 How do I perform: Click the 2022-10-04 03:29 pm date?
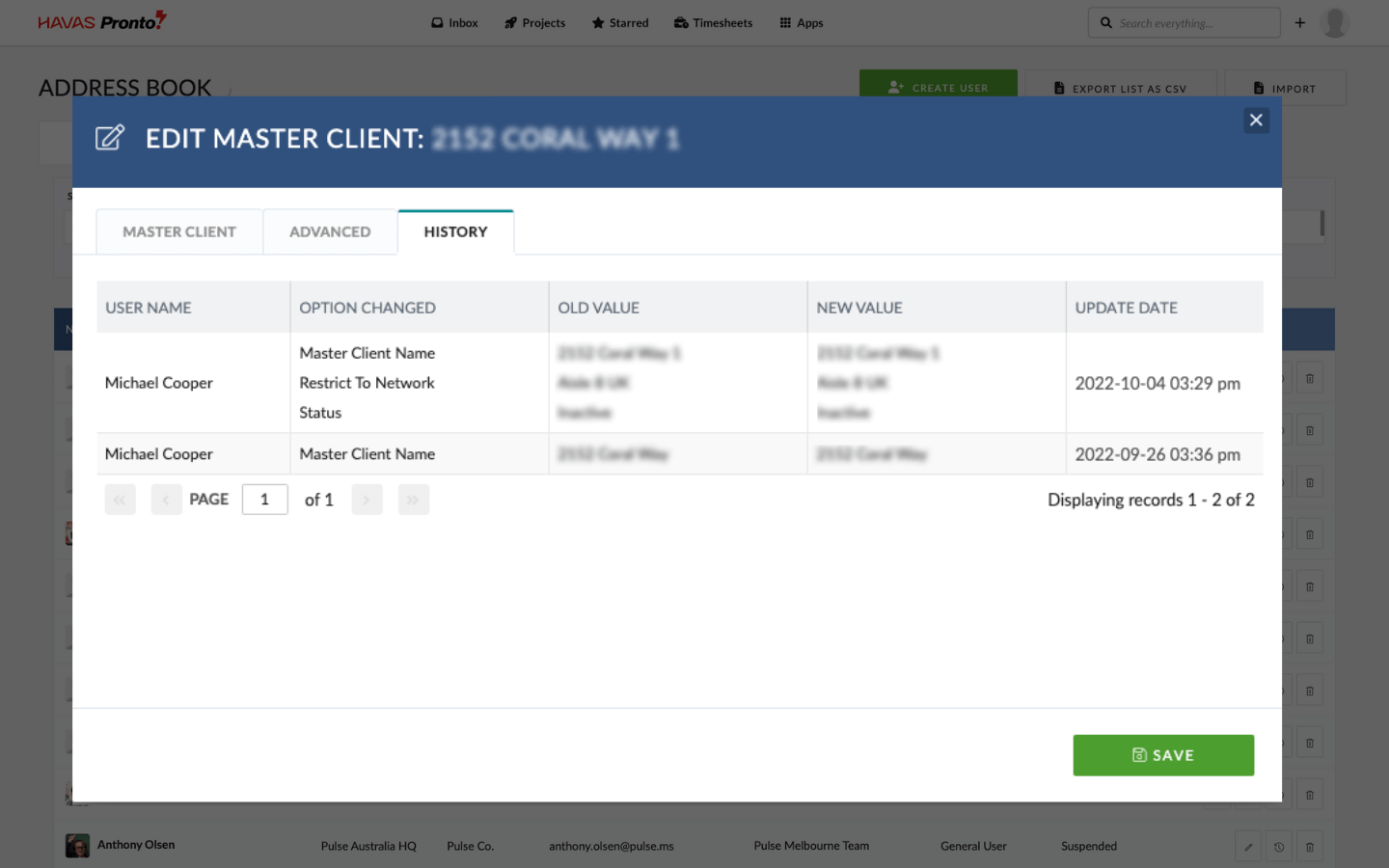1157,384
